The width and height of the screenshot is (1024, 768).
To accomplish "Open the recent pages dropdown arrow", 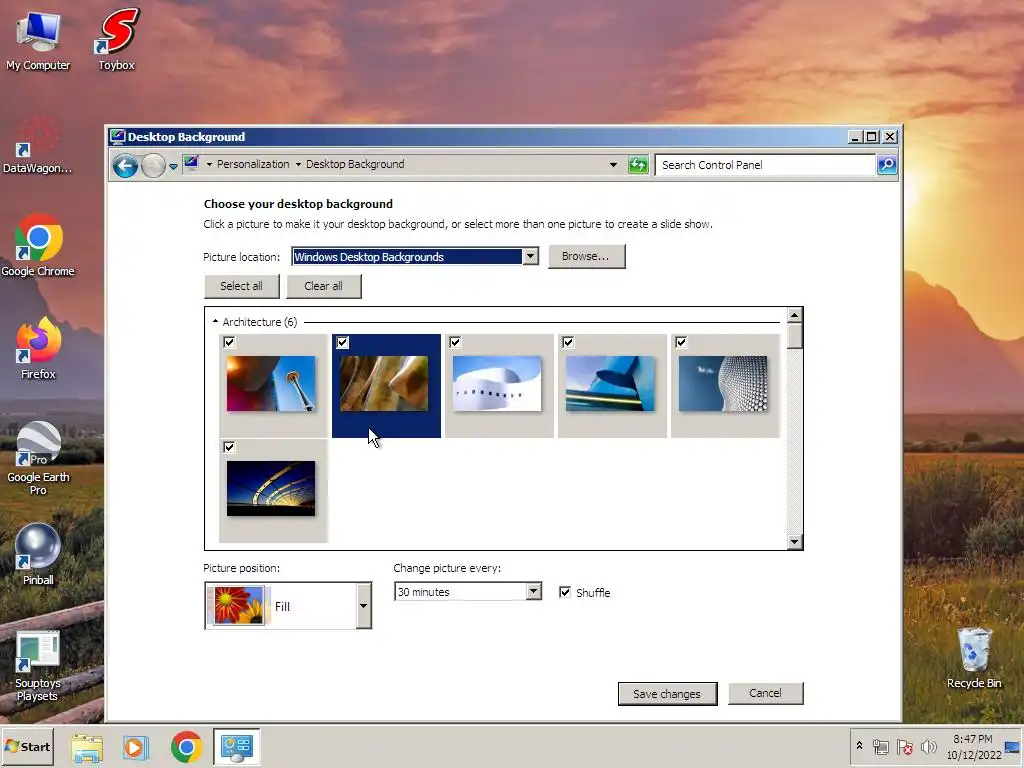I will (173, 167).
